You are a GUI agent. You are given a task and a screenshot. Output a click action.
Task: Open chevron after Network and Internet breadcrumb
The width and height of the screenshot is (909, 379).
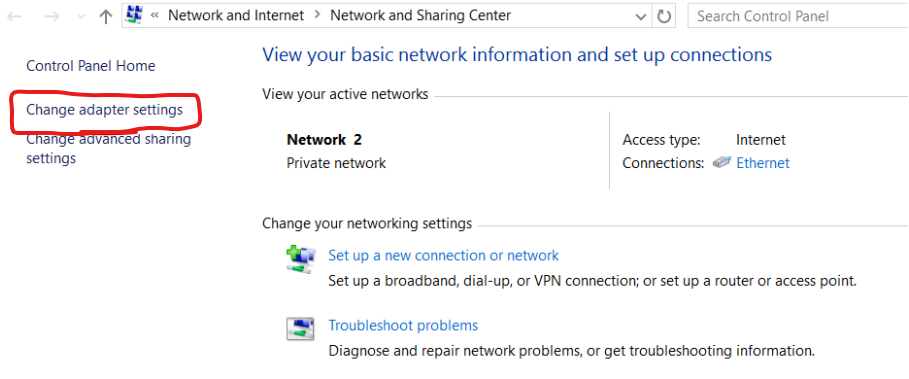(317, 15)
